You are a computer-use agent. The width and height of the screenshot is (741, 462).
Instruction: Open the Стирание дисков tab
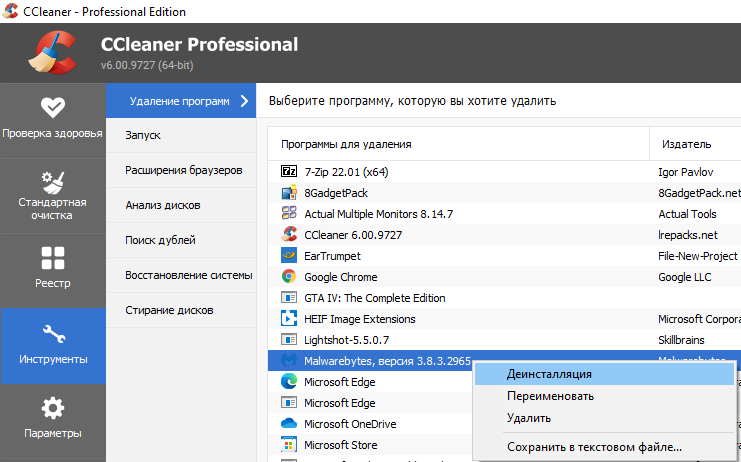click(181, 310)
